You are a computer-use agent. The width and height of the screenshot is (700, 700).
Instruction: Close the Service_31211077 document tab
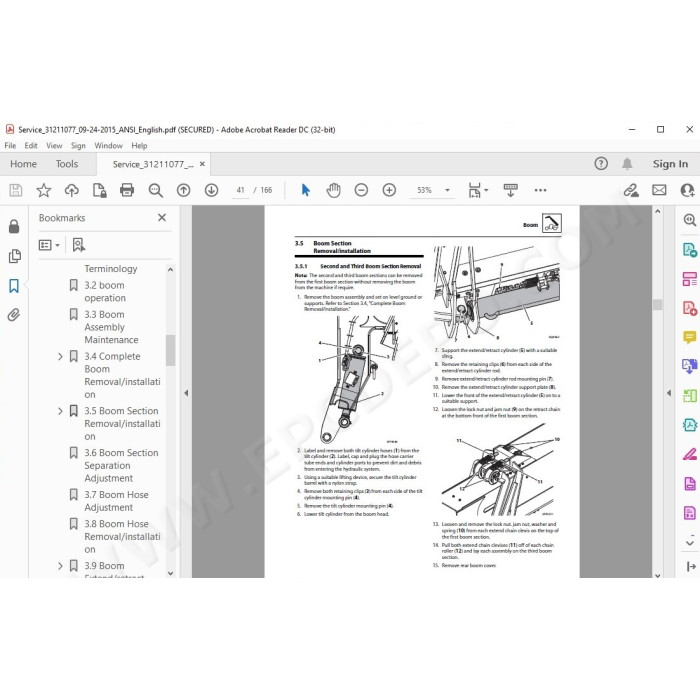click(202, 164)
